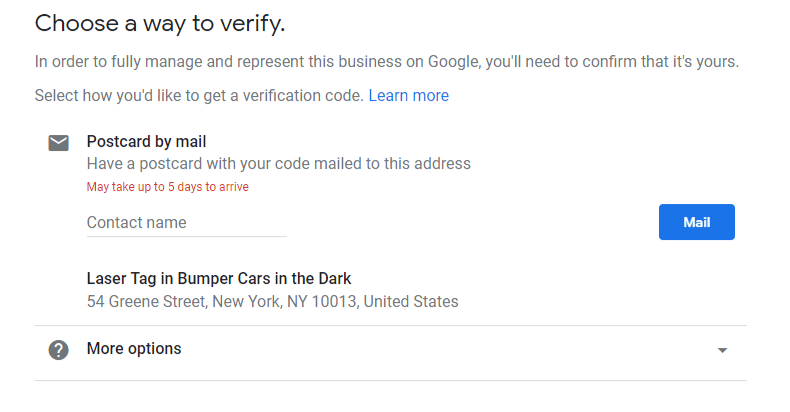This screenshot has width=790, height=412.
Task: Open the Learn more link
Action: 409,95
